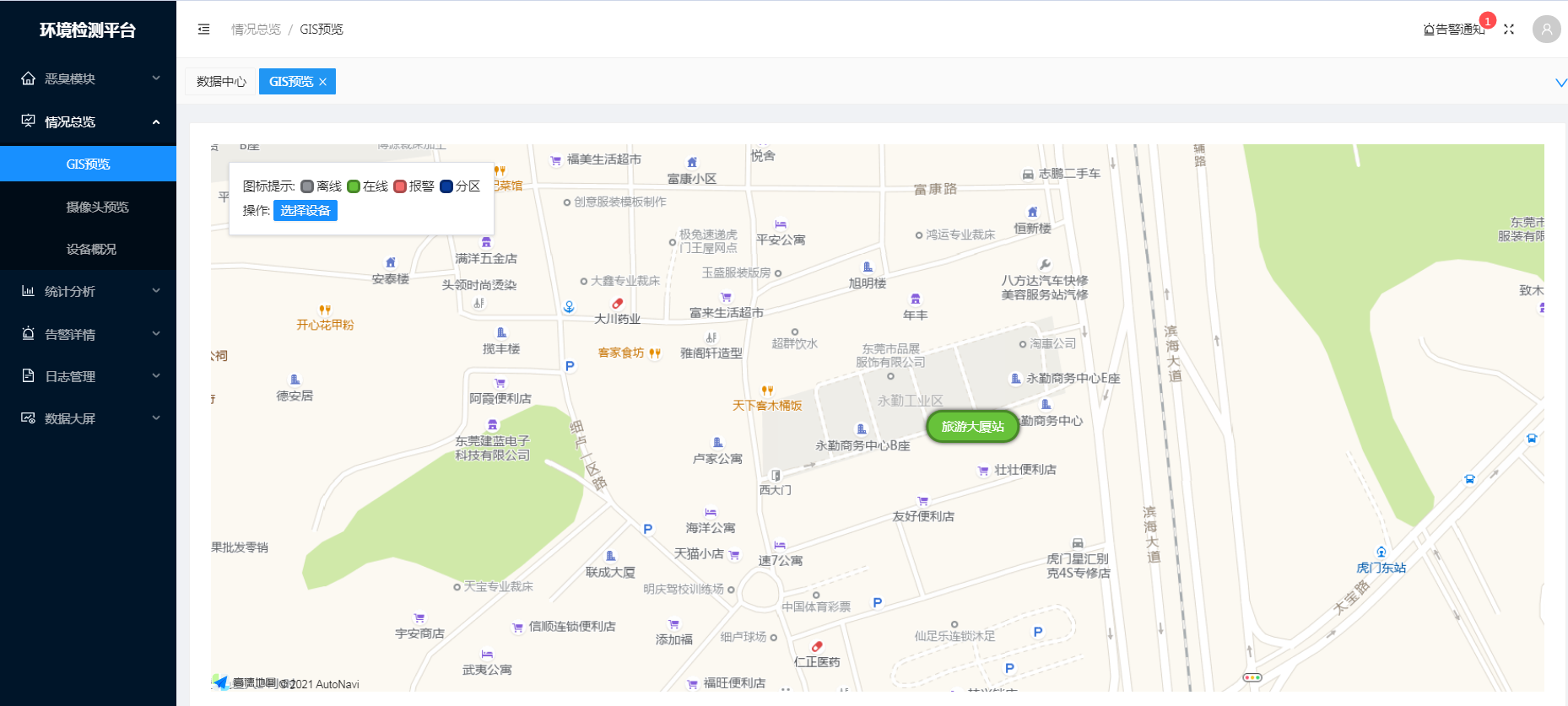
Task: Expand the 数据大屏 menu
Action: [x=156, y=418]
